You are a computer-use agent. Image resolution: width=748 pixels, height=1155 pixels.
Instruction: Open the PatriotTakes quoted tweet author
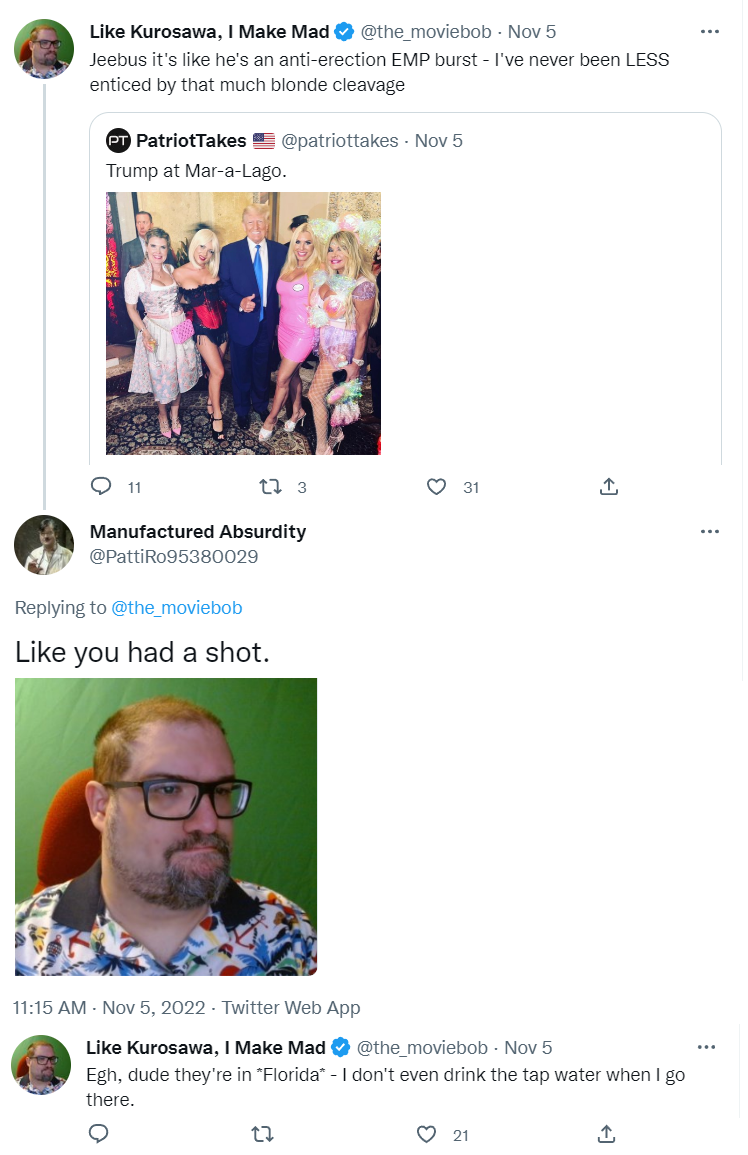click(x=190, y=141)
